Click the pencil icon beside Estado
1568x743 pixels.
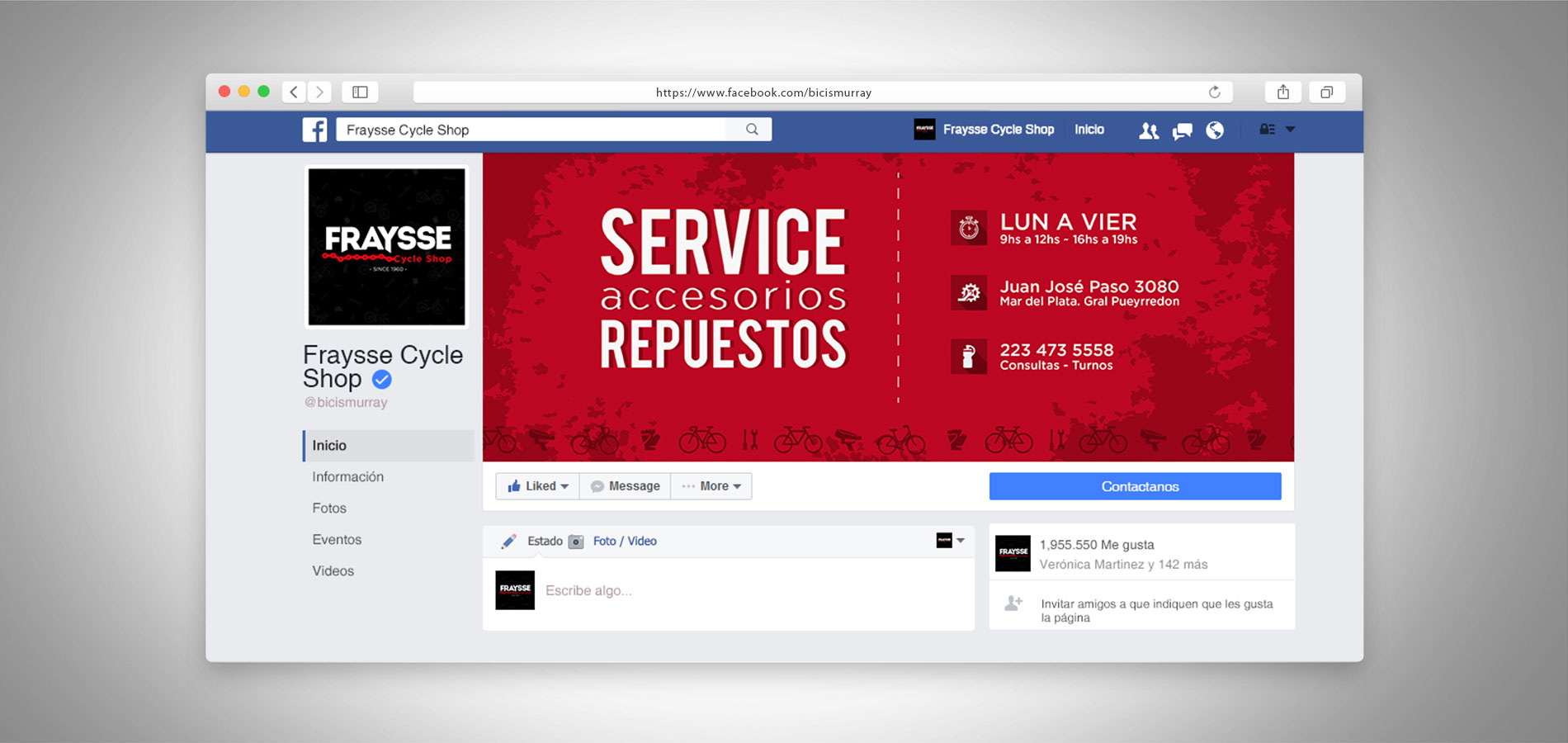point(509,541)
